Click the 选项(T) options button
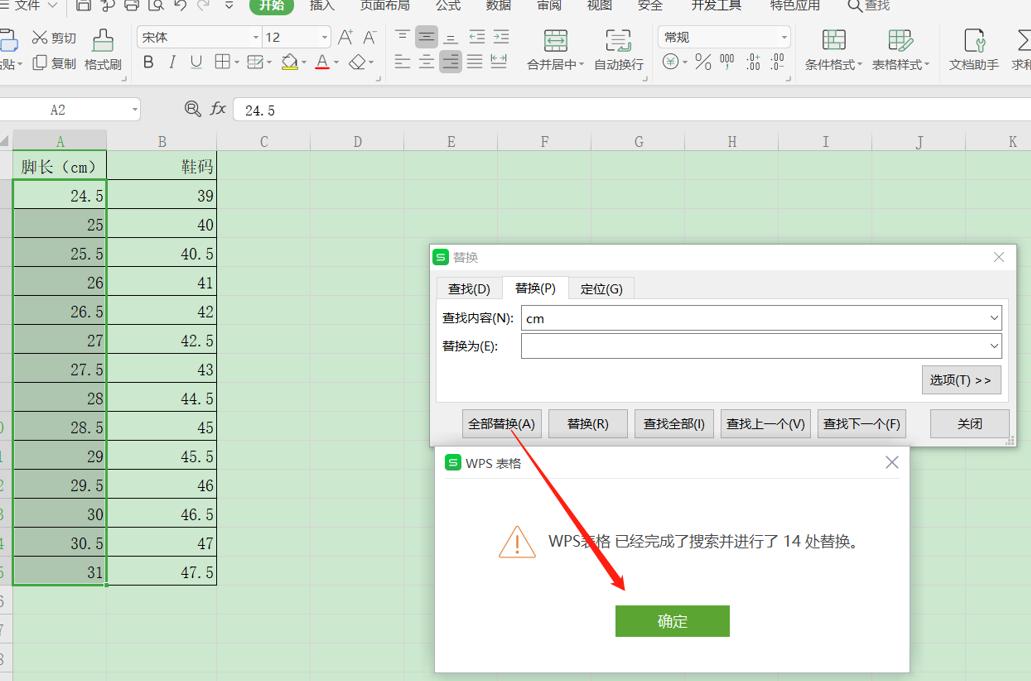This screenshot has height=681, width=1031. 961,380
